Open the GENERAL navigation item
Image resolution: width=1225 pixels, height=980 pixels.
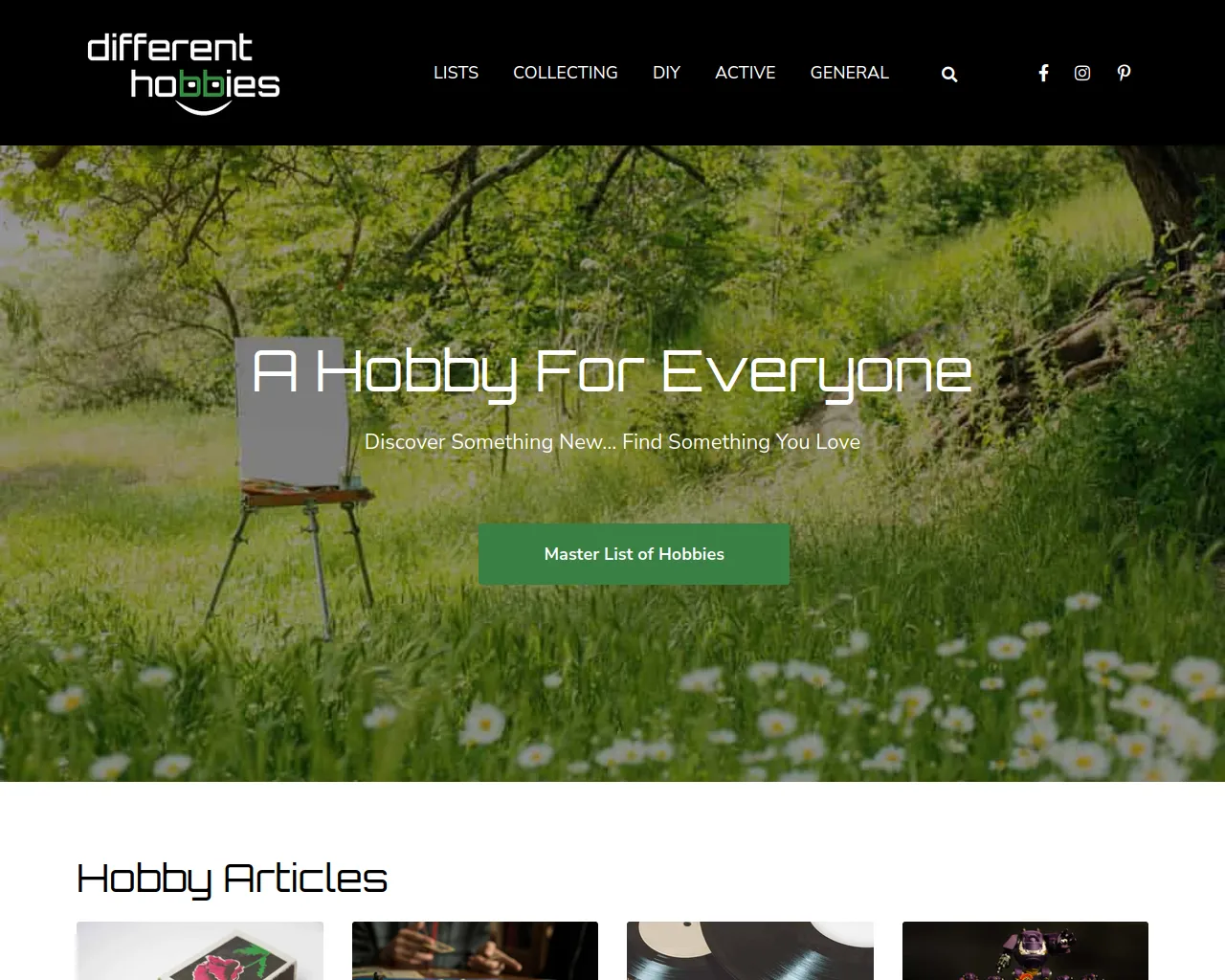click(850, 73)
